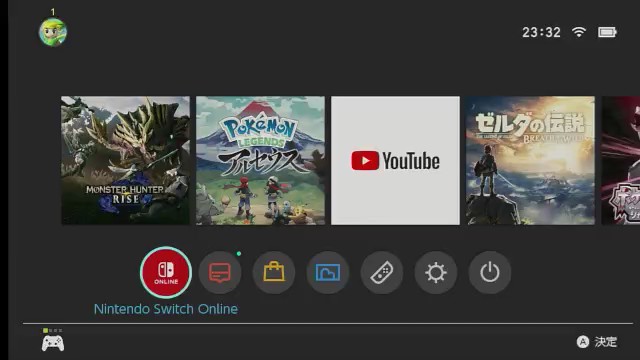Screen dimensions: 640x360
Task: Click the Nintendo Switch Online text label
Action: 166,309
